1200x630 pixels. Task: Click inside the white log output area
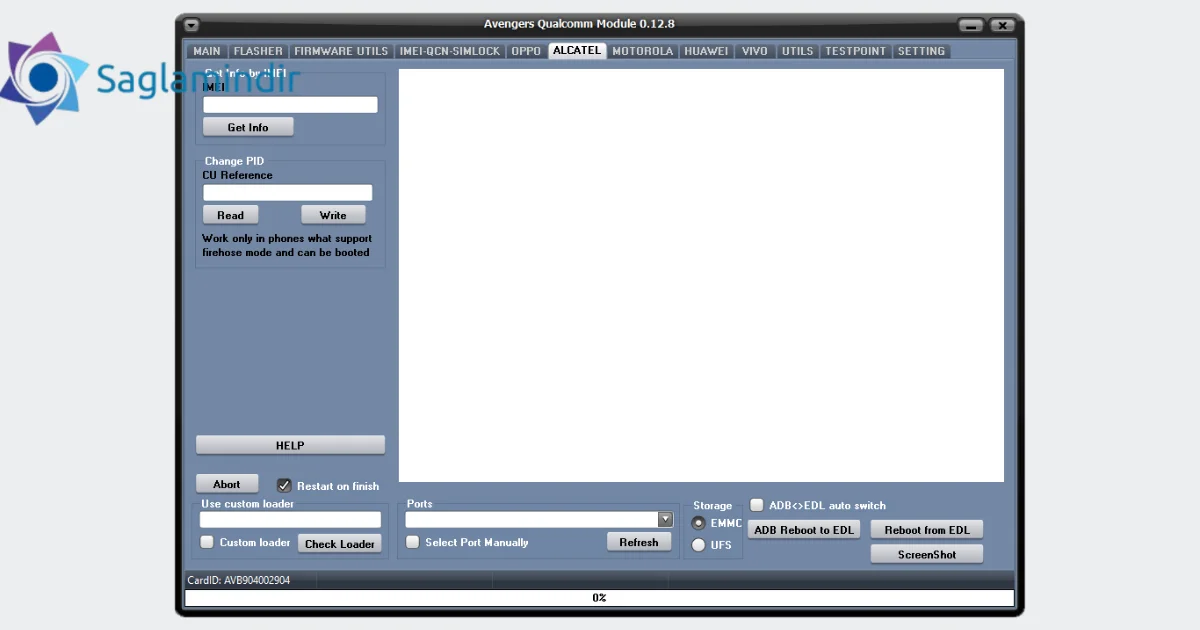[x=701, y=275]
